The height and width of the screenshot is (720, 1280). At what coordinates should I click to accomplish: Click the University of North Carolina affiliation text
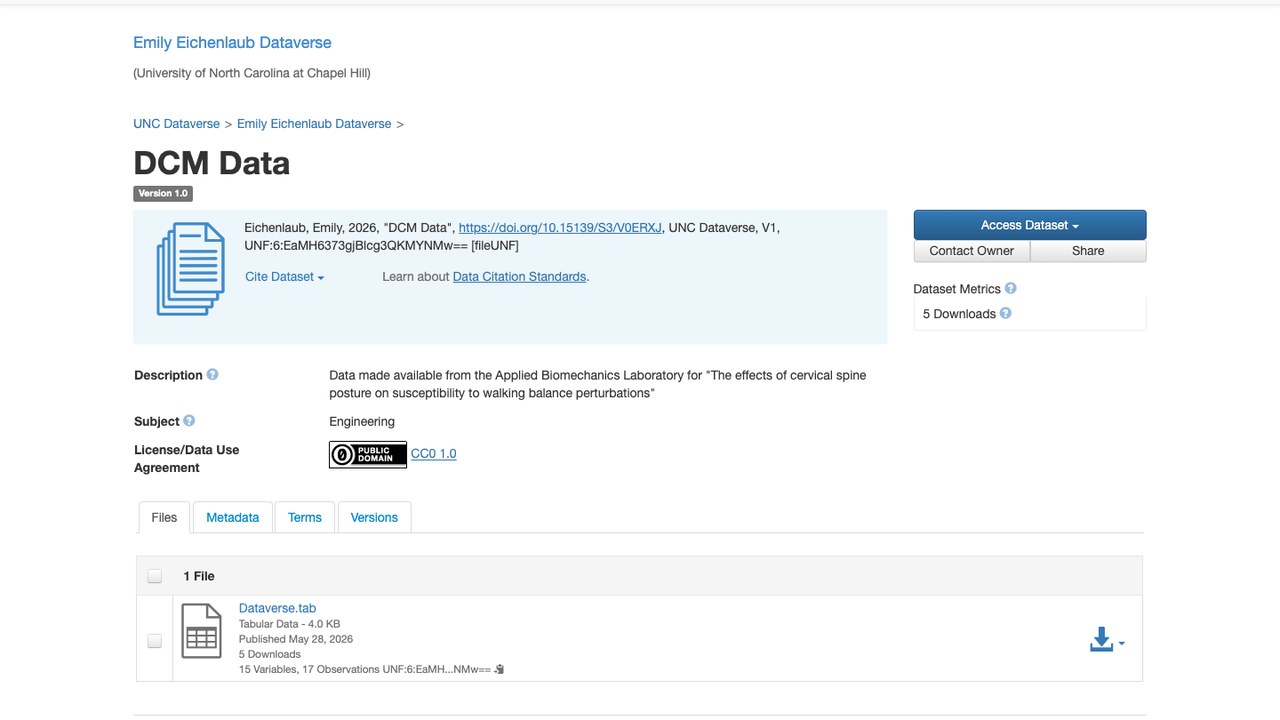coord(252,73)
